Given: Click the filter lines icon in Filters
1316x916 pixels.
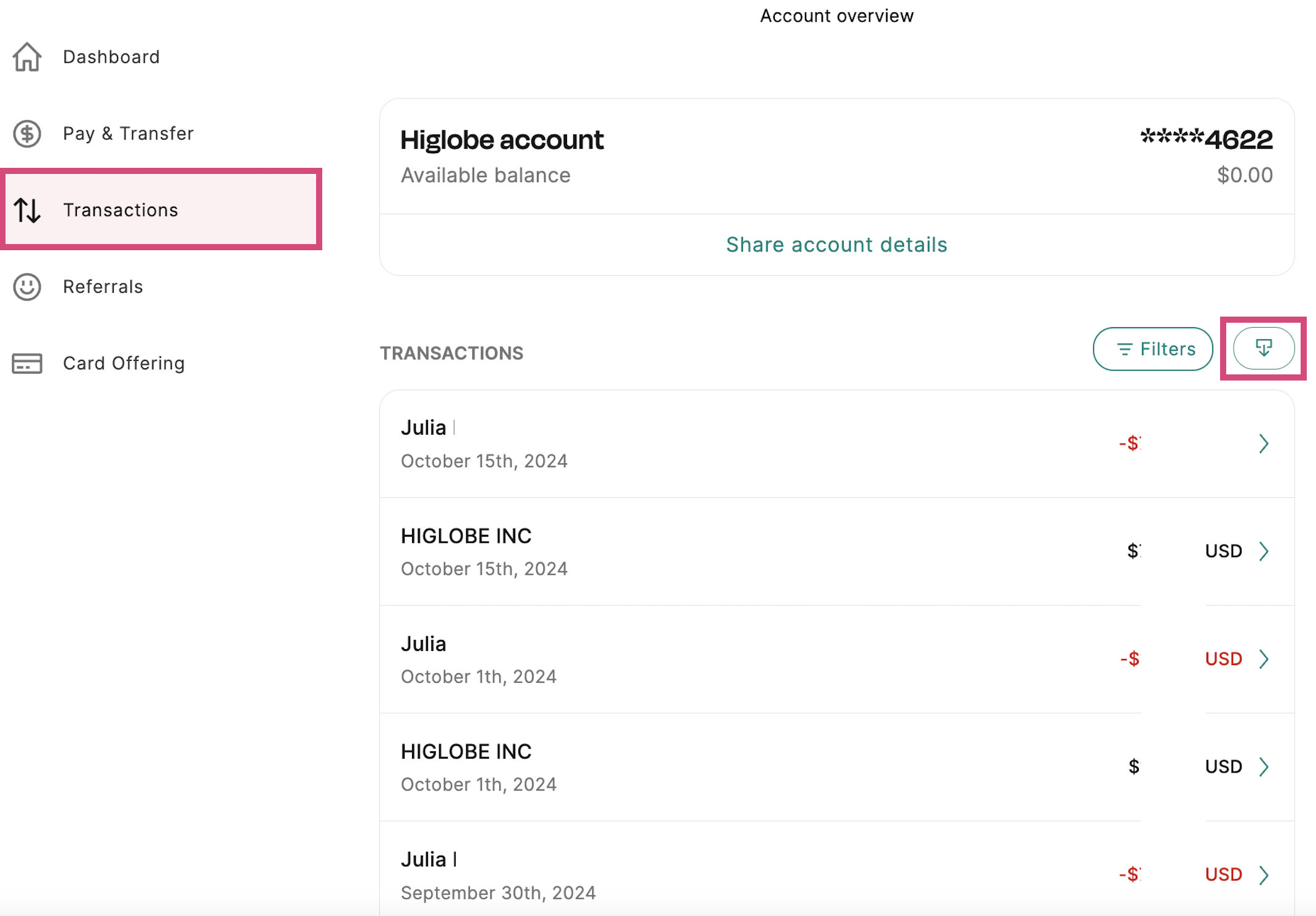Looking at the screenshot, I should click(x=1124, y=349).
